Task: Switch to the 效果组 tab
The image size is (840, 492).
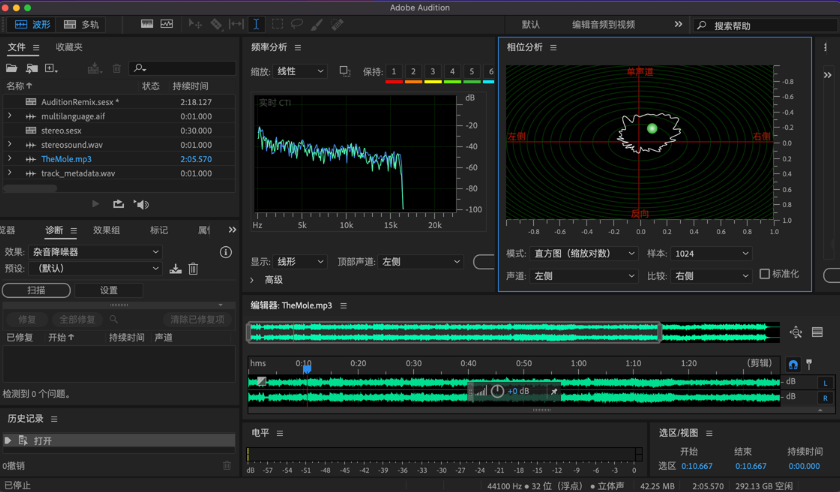Action: 106,230
